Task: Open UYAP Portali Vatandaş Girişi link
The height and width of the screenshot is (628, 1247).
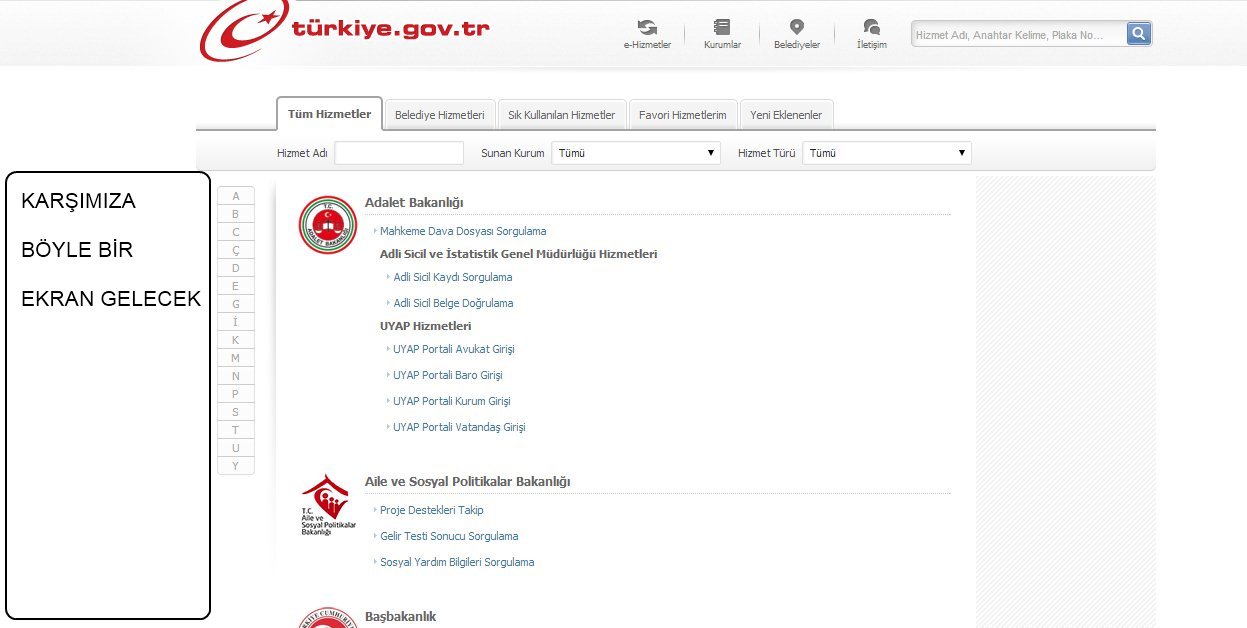Action: click(459, 427)
